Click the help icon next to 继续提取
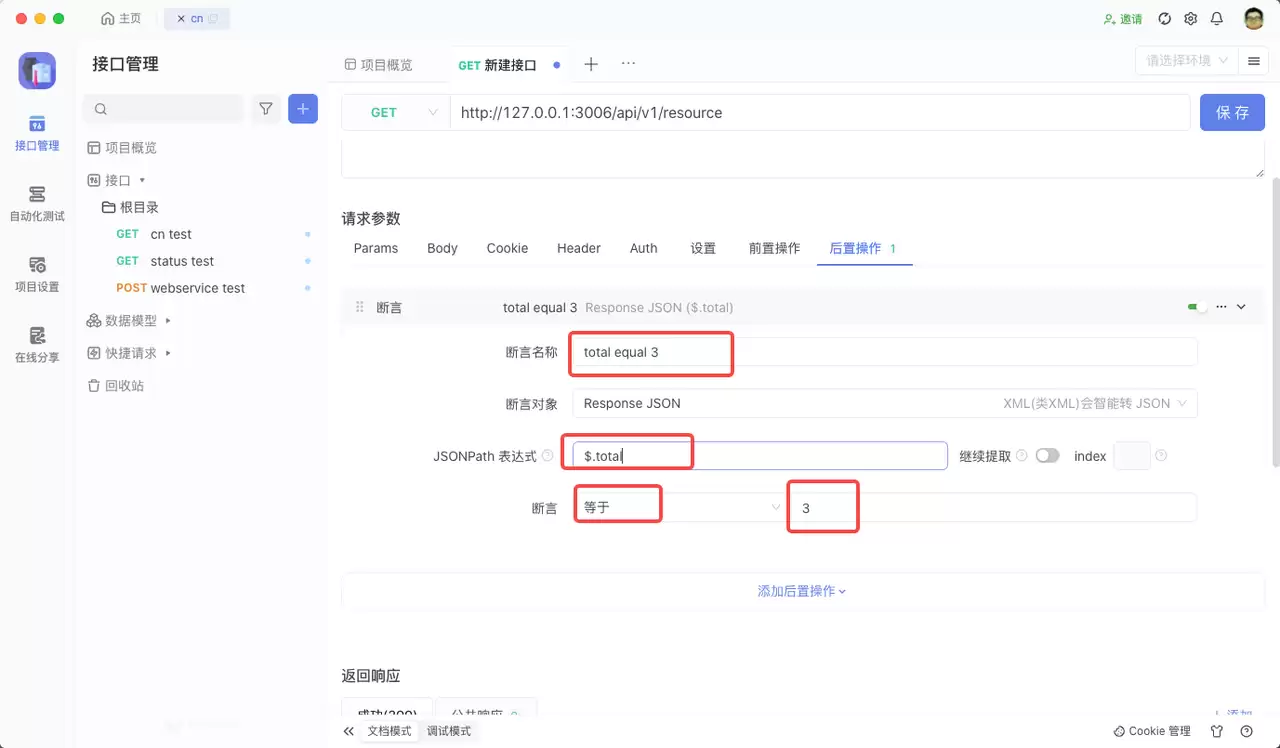 pyautogui.click(x=1021, y=456)
